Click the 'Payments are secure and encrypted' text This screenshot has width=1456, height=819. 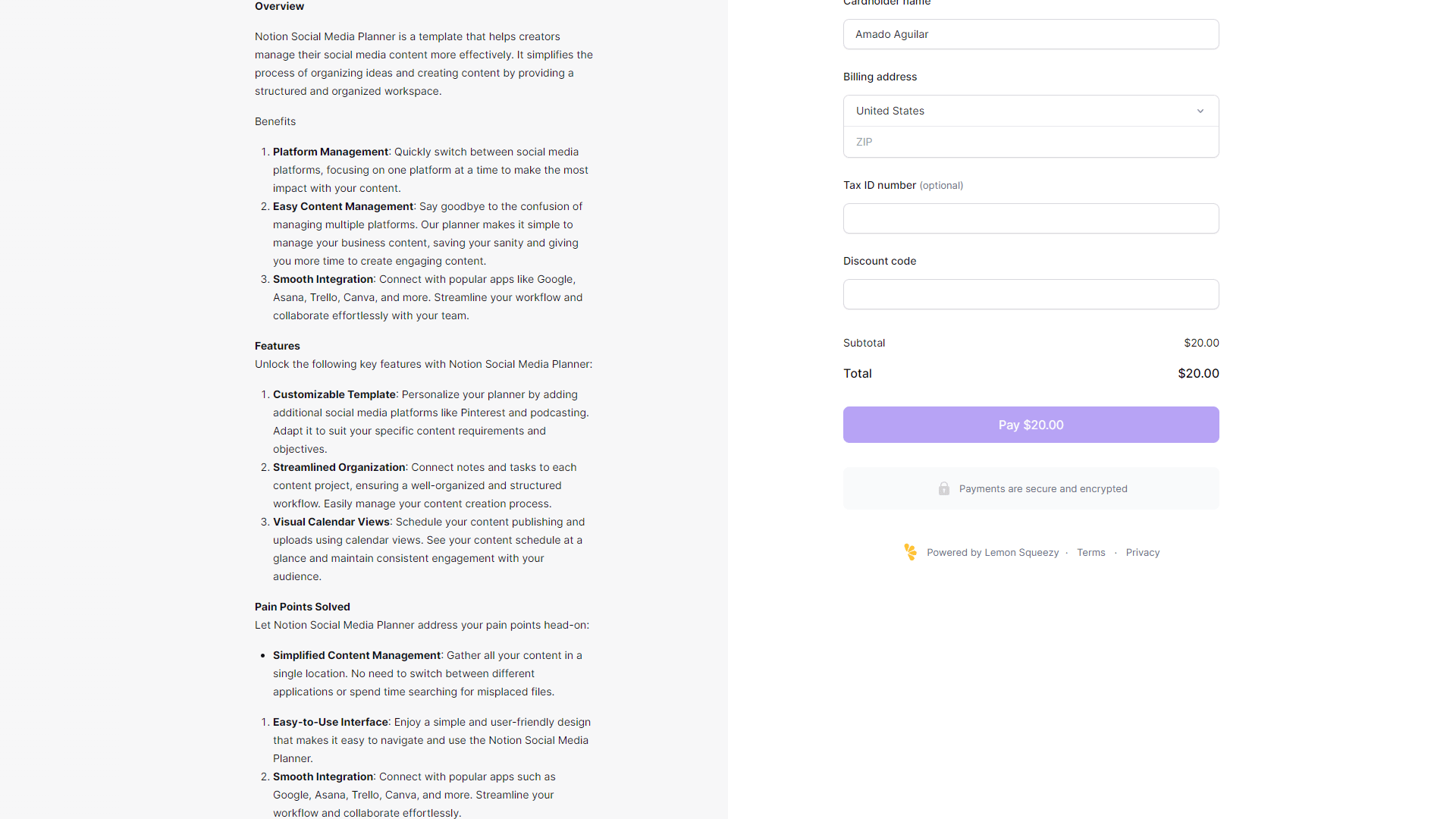[x=1043, y=488]
